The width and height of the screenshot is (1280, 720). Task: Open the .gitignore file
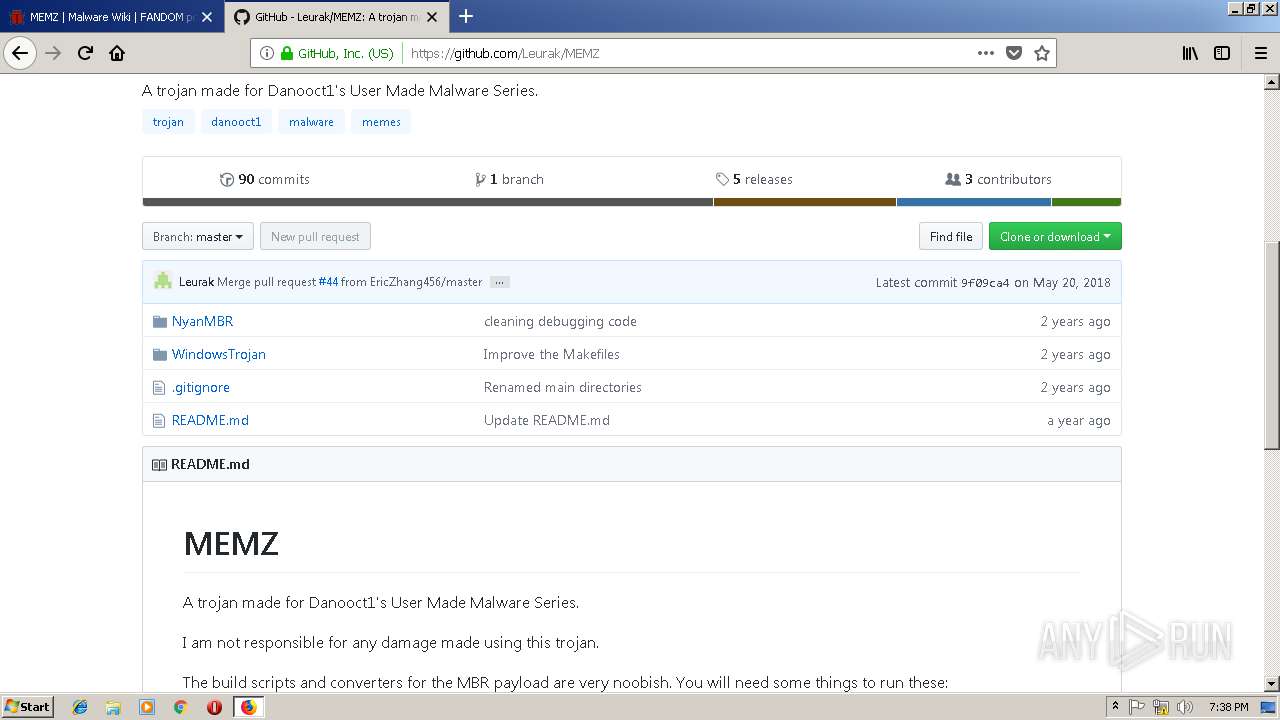pyautogui.click(x=200, y=387)
